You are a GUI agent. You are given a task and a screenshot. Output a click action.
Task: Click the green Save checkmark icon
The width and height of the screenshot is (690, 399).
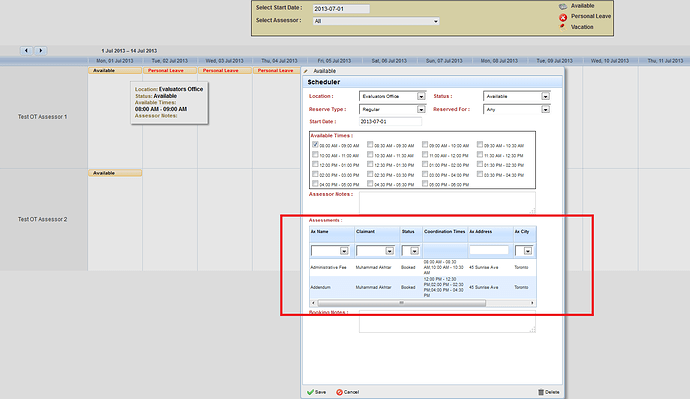point(310,392)
